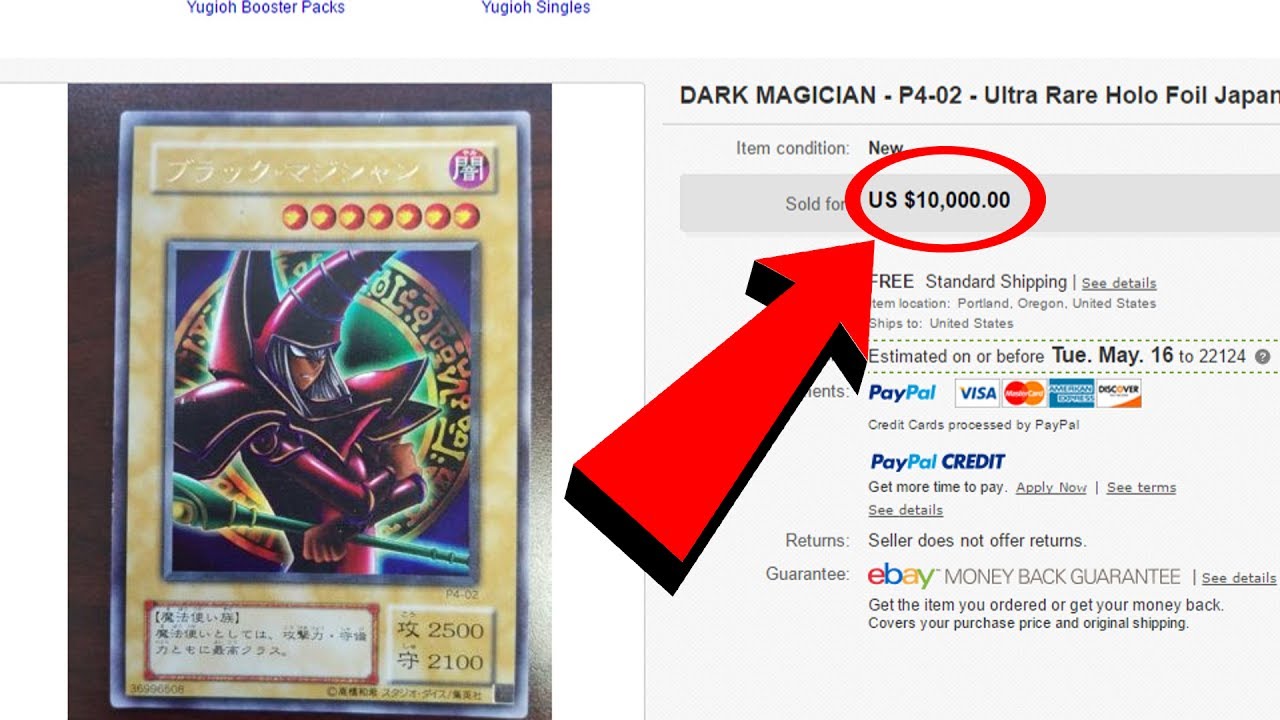
Task: Click Apply Now for PayPal Credit
Action: coord(1051,488)
